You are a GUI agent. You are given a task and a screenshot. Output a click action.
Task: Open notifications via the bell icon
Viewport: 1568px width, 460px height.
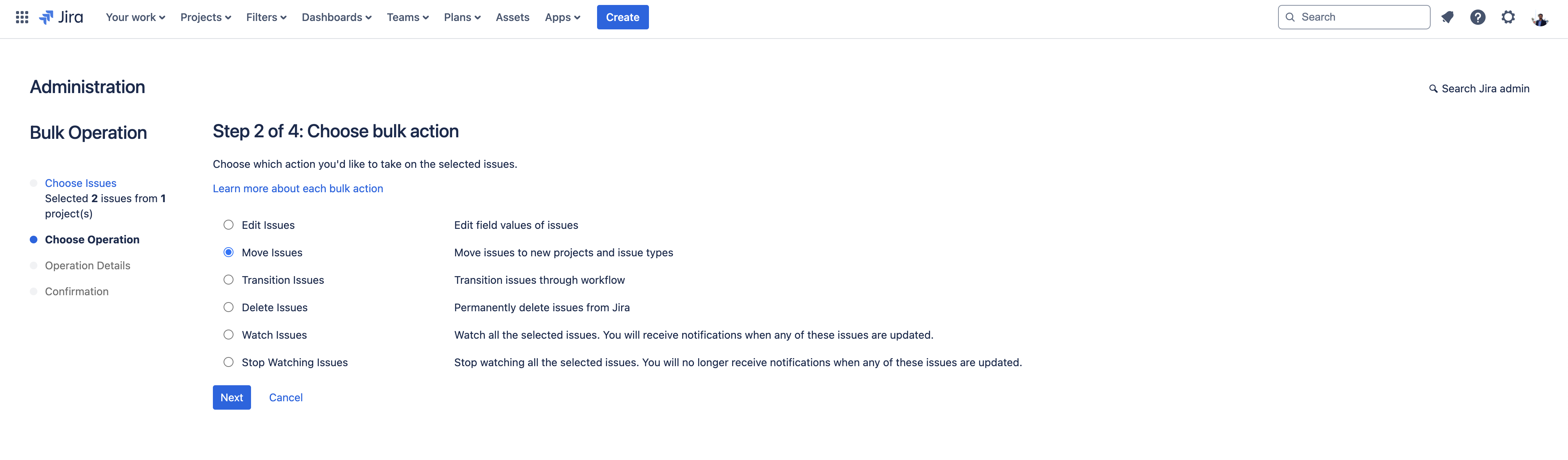coord(1447,17)
